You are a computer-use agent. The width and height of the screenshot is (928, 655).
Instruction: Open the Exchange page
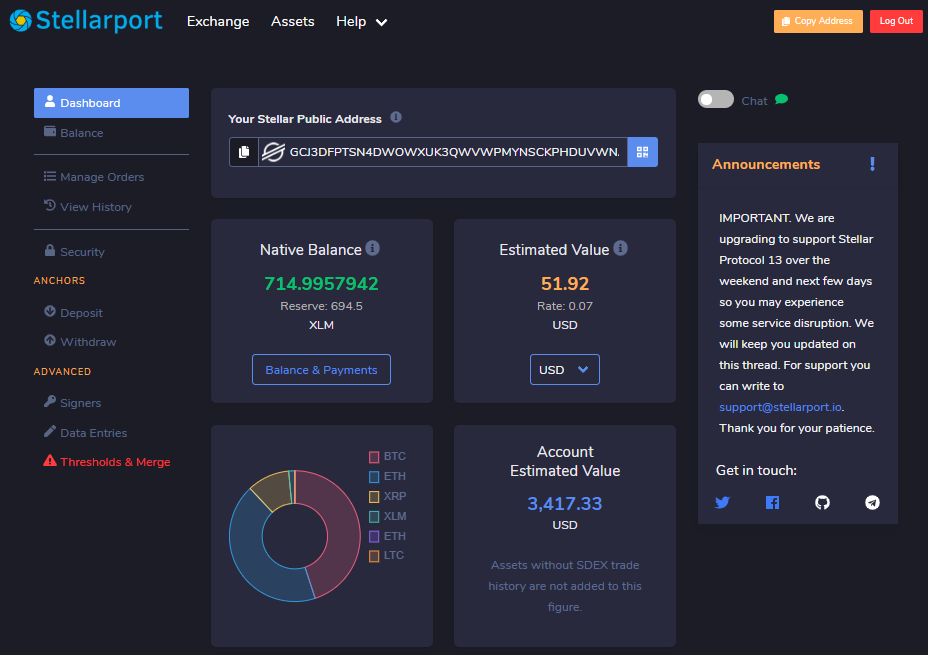coord(218,21)
